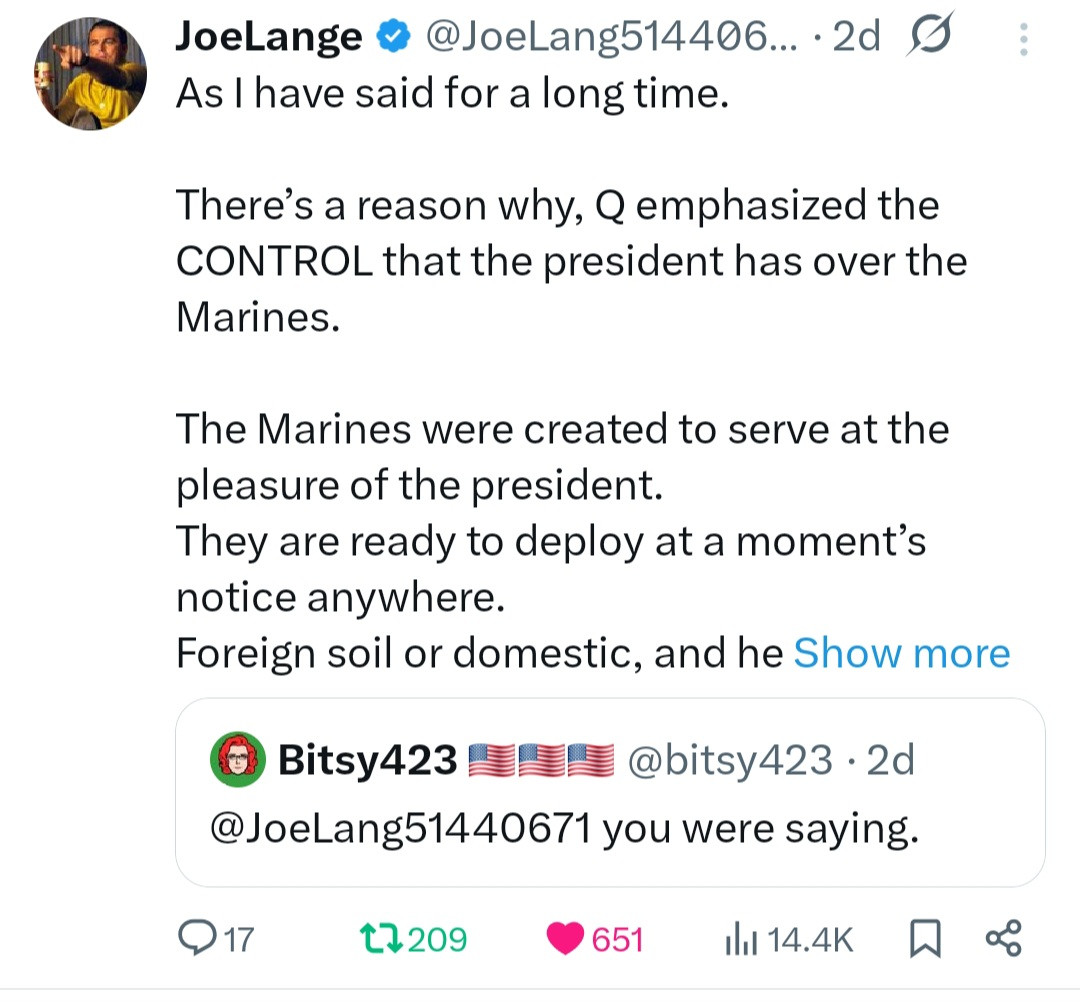The image size is (1080, 1002).
Task: Open the JoeLange display name link
Action: point(269,37)
